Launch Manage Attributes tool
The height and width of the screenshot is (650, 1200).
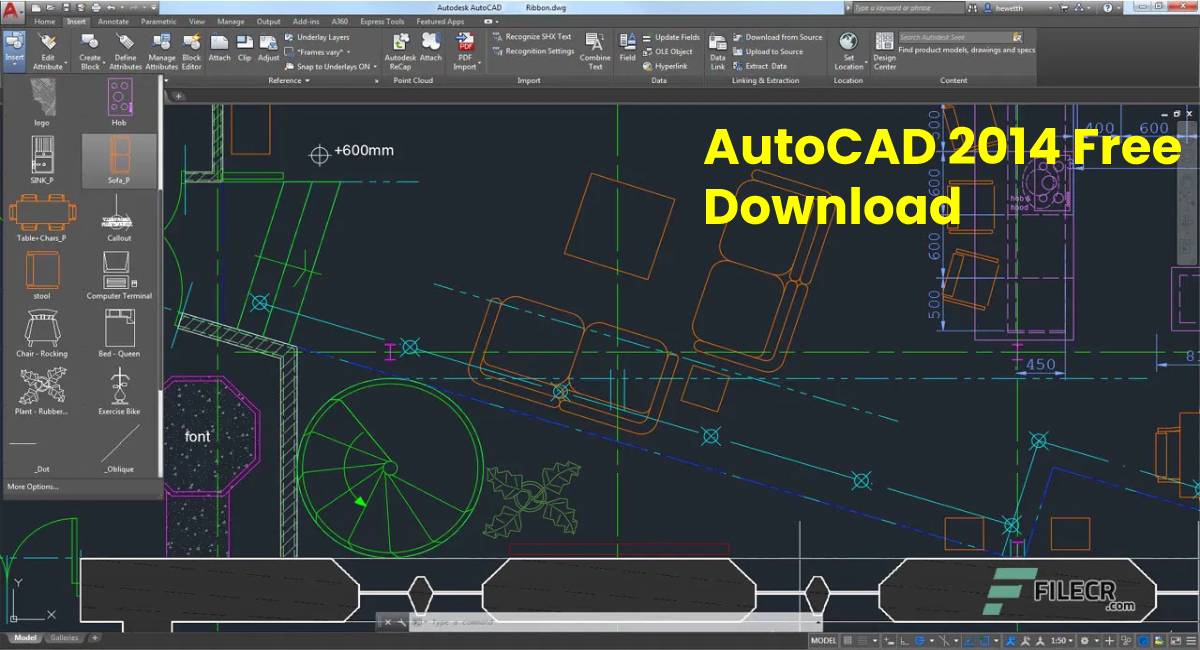coord(161,50)
